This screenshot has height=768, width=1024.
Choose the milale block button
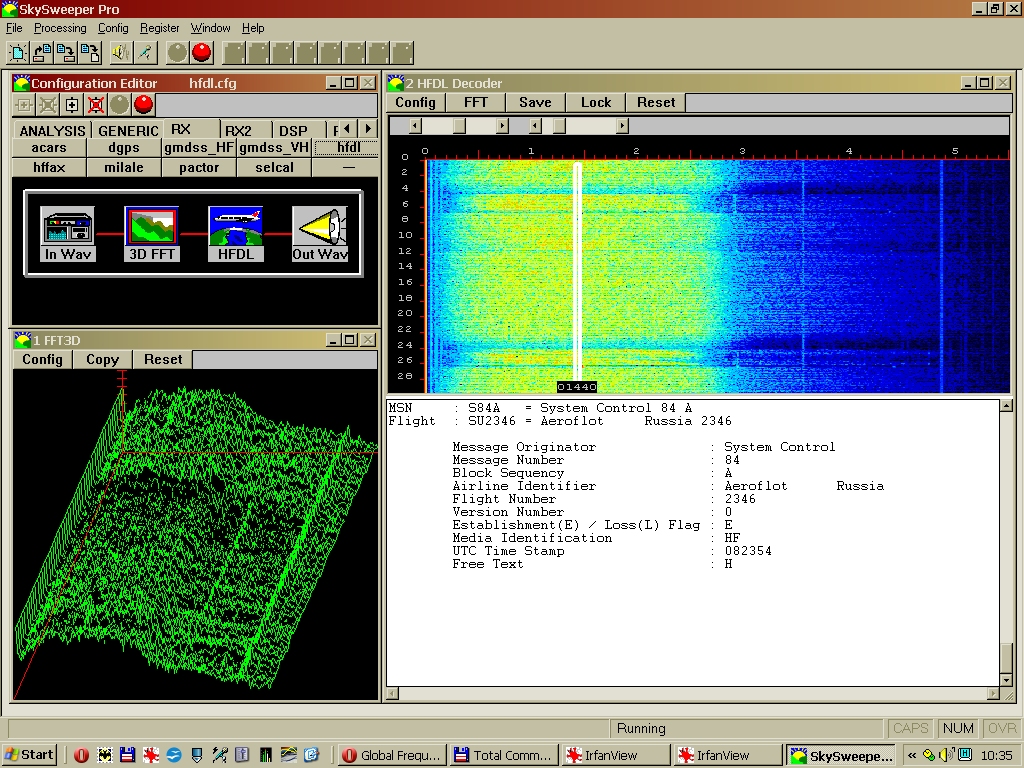tap(124, 168)
